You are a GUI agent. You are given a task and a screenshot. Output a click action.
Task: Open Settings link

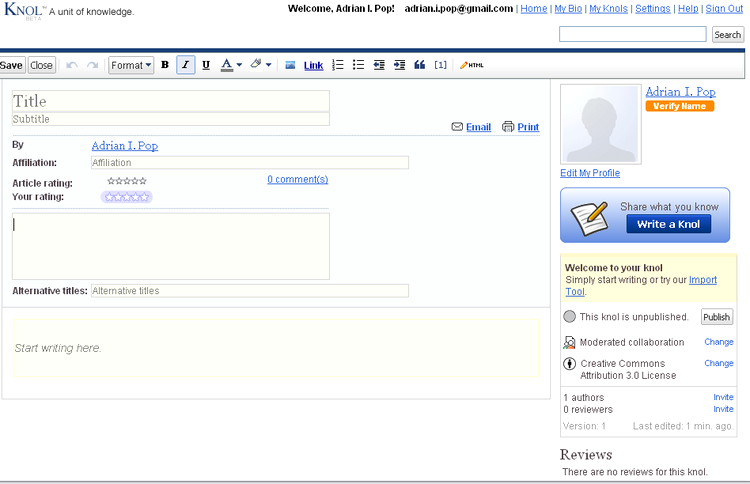point(653,9)
